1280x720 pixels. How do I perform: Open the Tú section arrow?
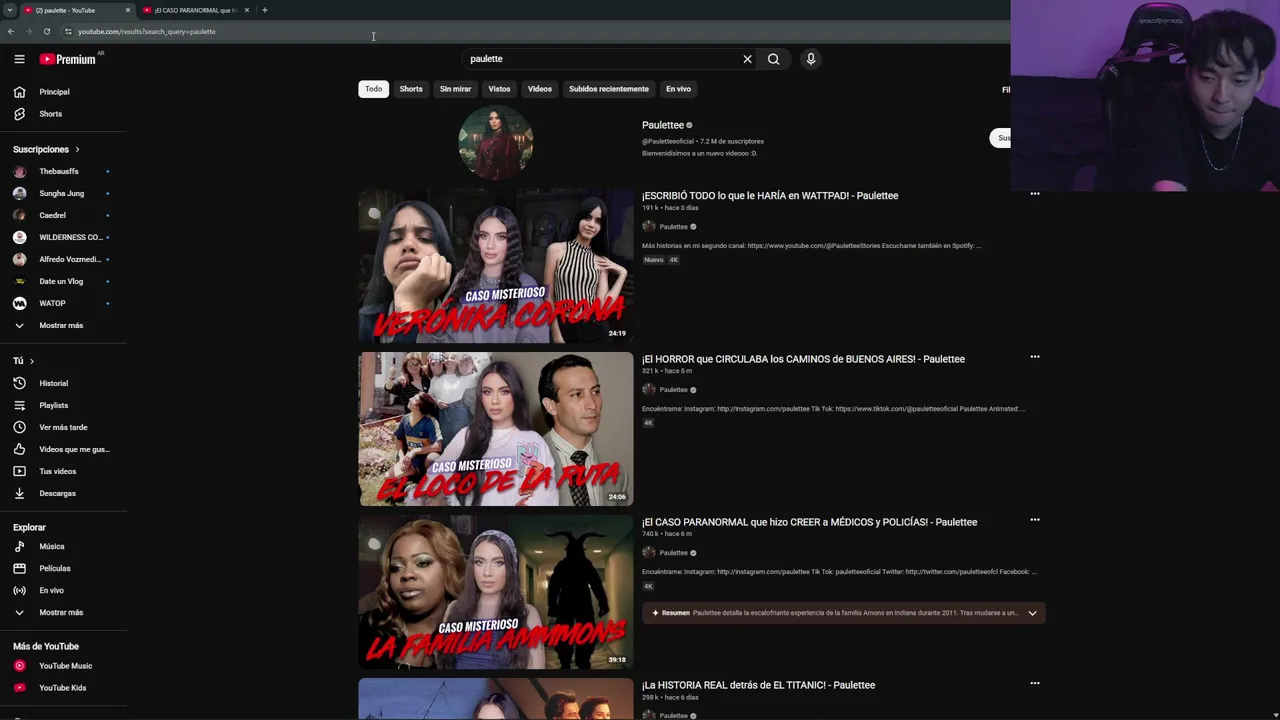coord(31,361)
